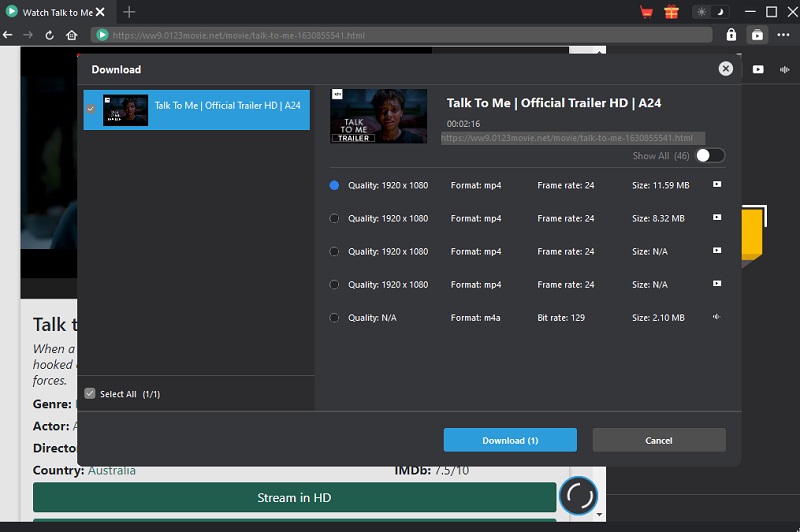This screenshot has width=800, height=532.
Task: Go forward to next page
Action: pos(28,35)
